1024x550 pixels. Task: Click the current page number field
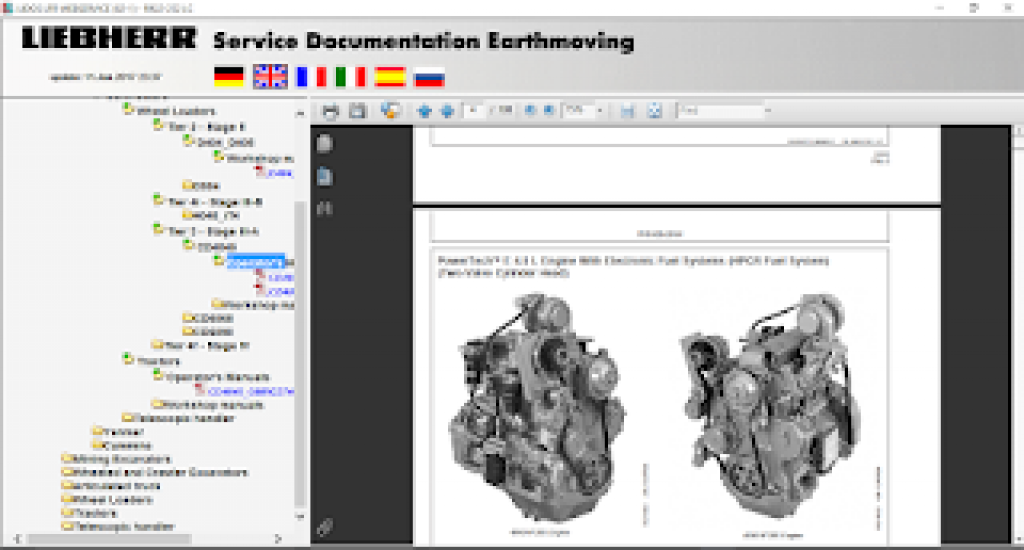(474, 110)
